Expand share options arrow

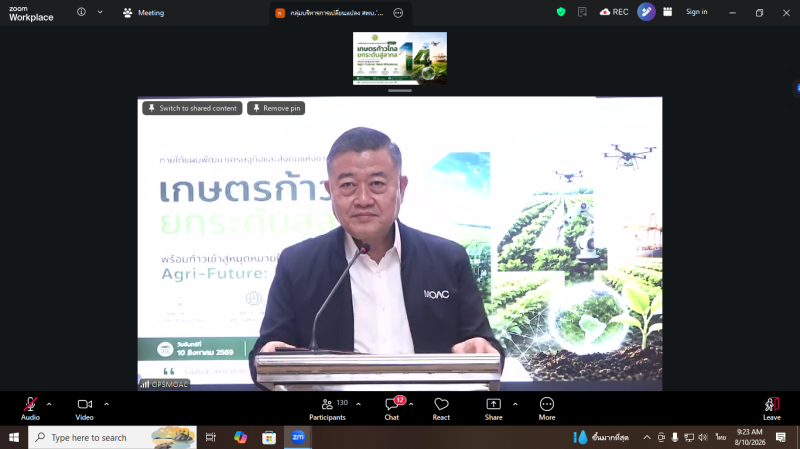click(x=515, y=404)
